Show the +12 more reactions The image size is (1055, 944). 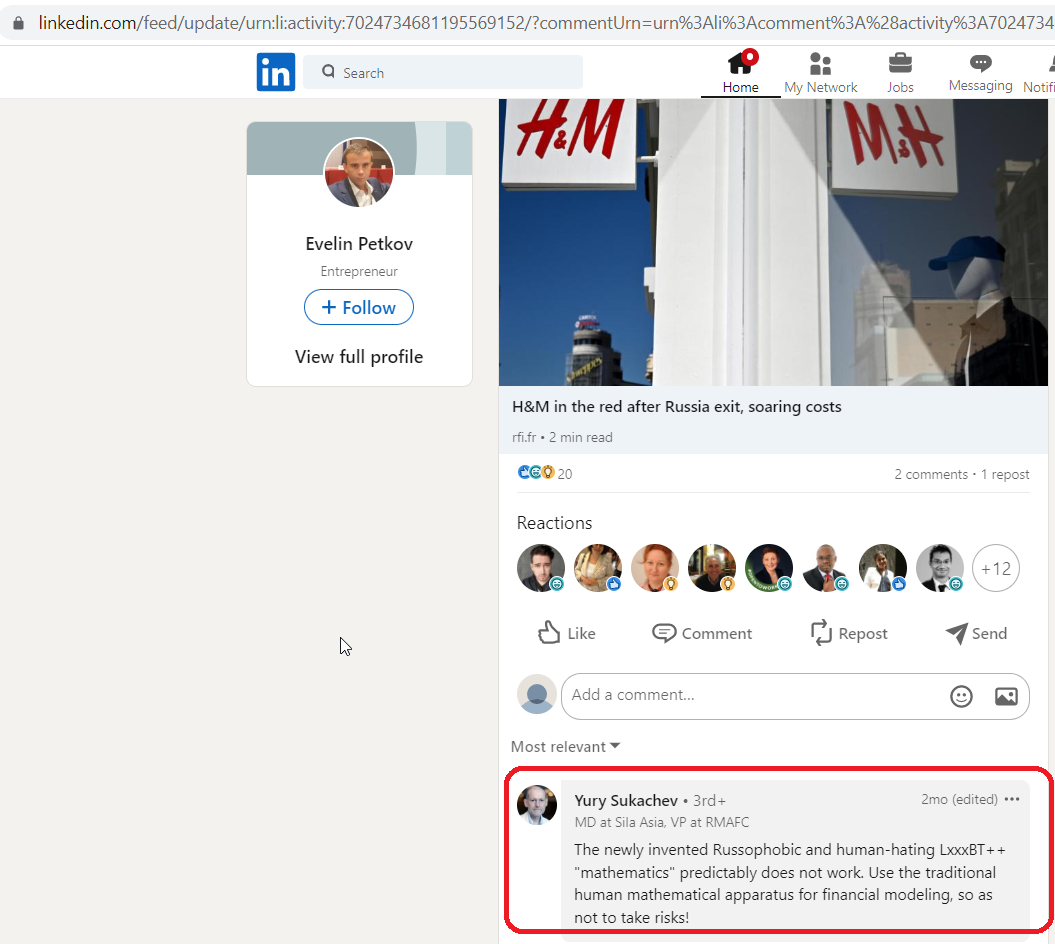pyautogui.click(x=996, y=568)
